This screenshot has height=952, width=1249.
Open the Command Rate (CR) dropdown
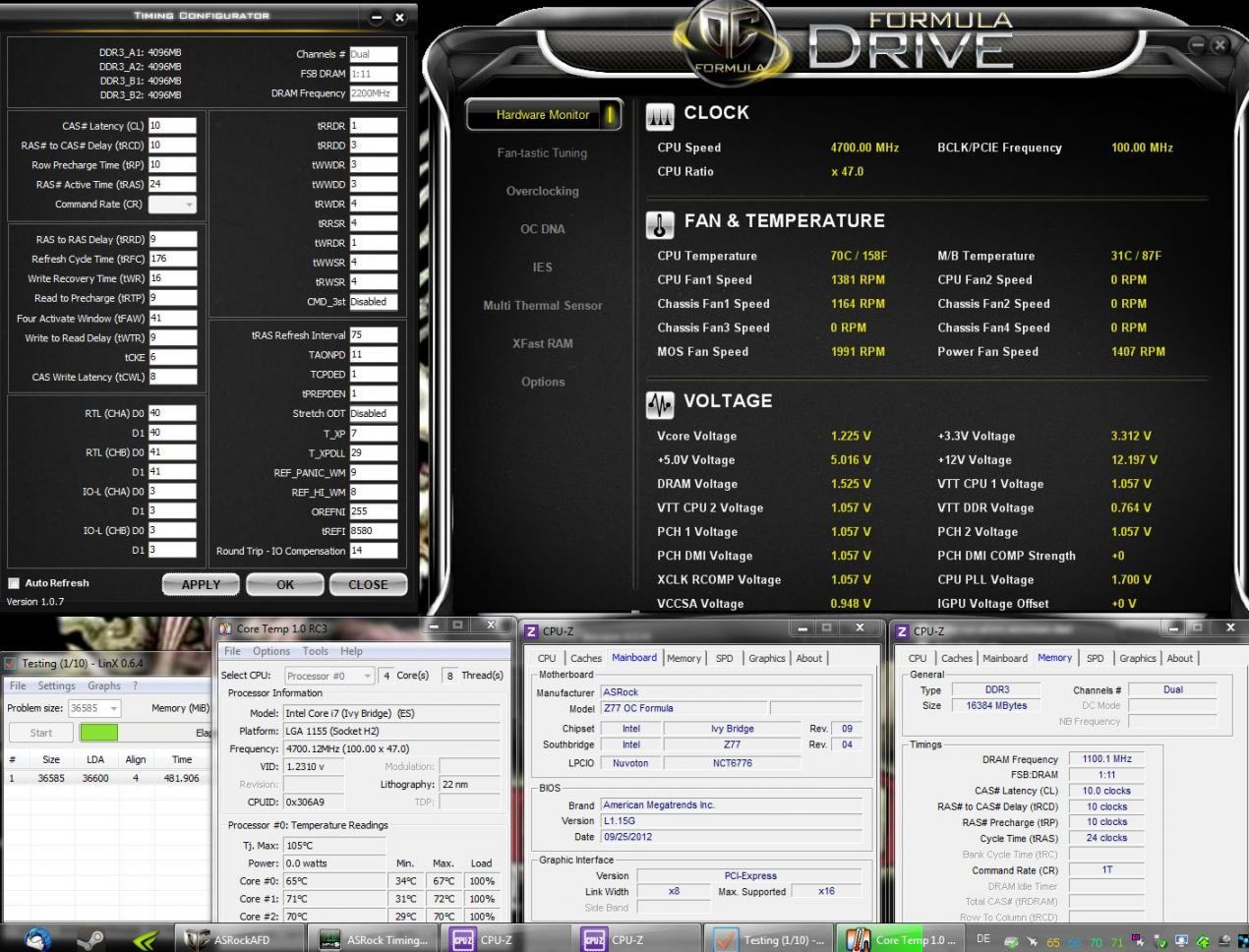point(172,204)
